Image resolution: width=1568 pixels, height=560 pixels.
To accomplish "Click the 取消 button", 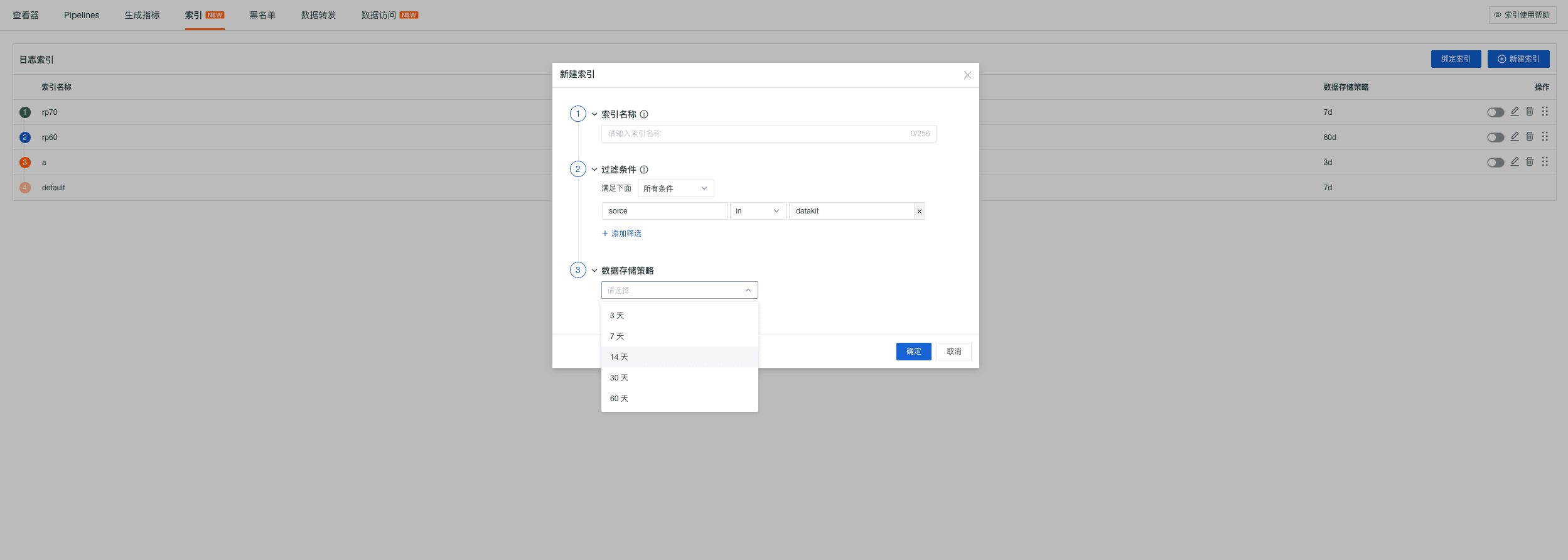I will click(x=953, y=352).
